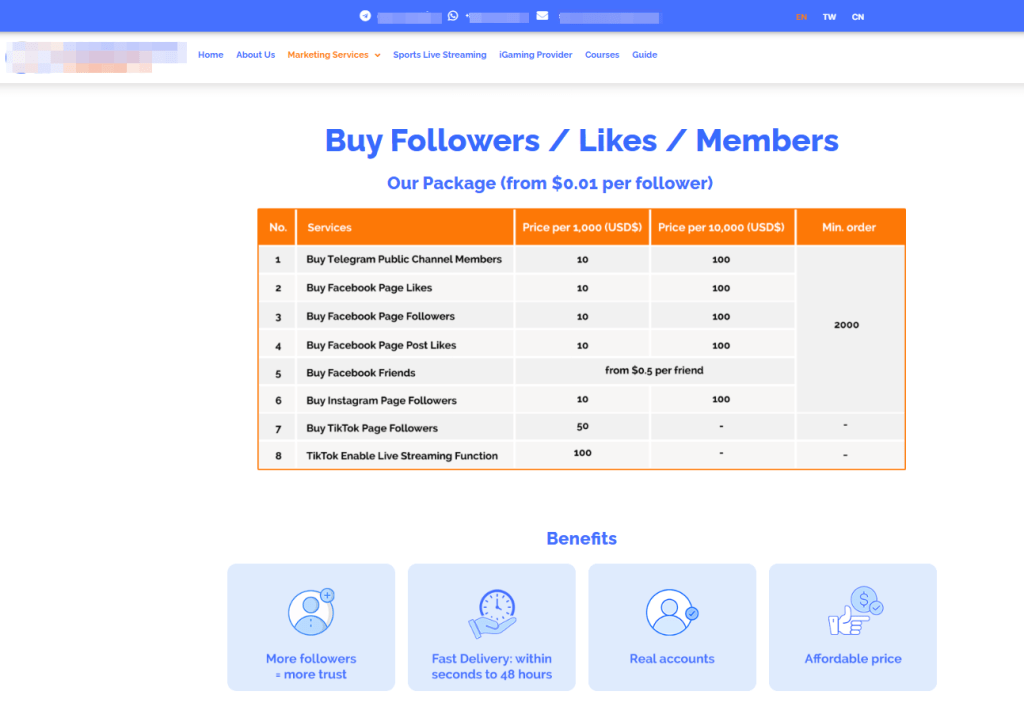Switch language to CN
The width and height of the screenshot is (1024, 714).
(x=858, y=17)
